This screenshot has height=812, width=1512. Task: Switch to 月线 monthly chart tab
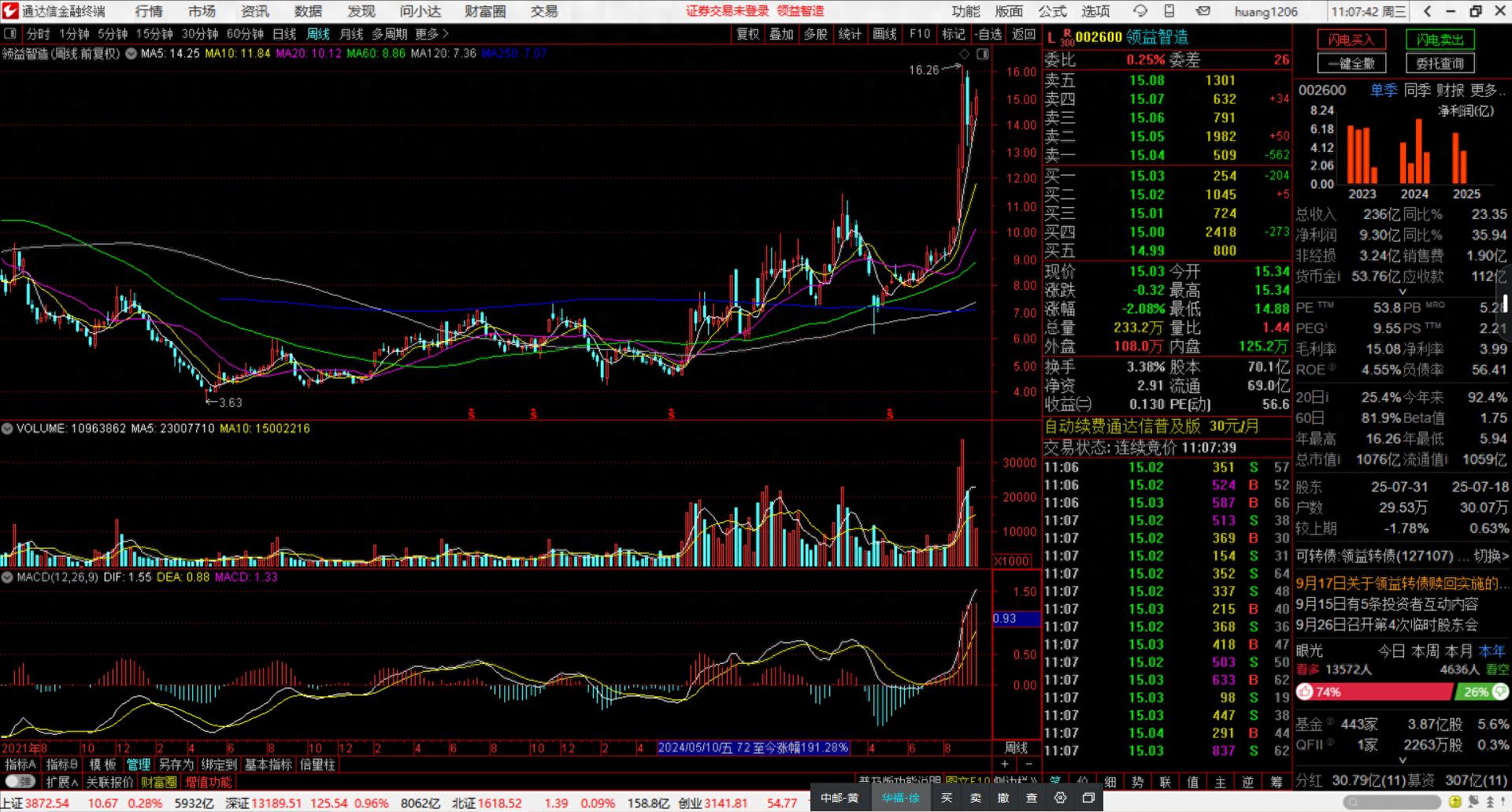351,34
